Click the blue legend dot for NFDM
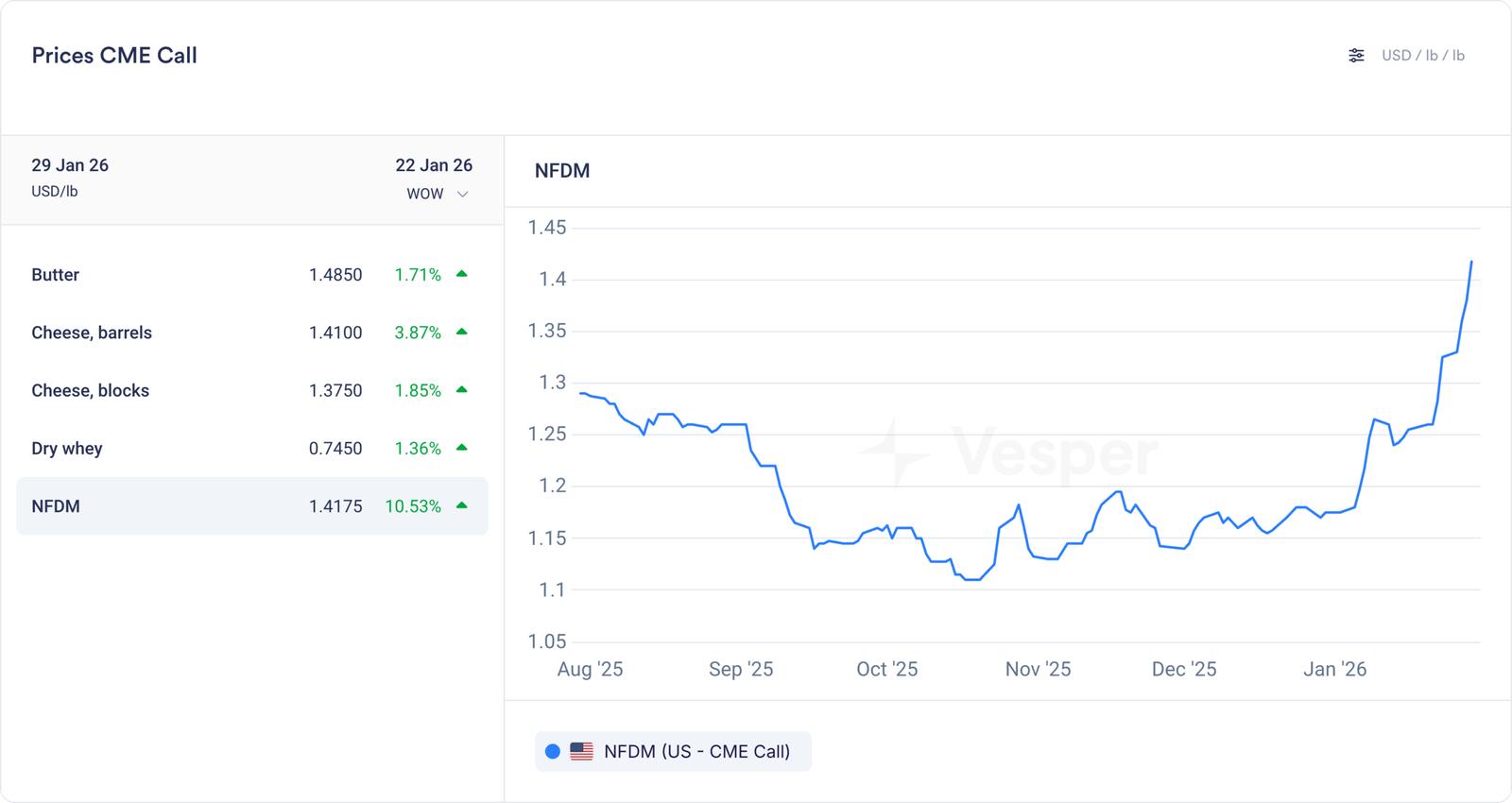Image resolution: width=1512 pixels, height=803 pixels. coord(553,752)
